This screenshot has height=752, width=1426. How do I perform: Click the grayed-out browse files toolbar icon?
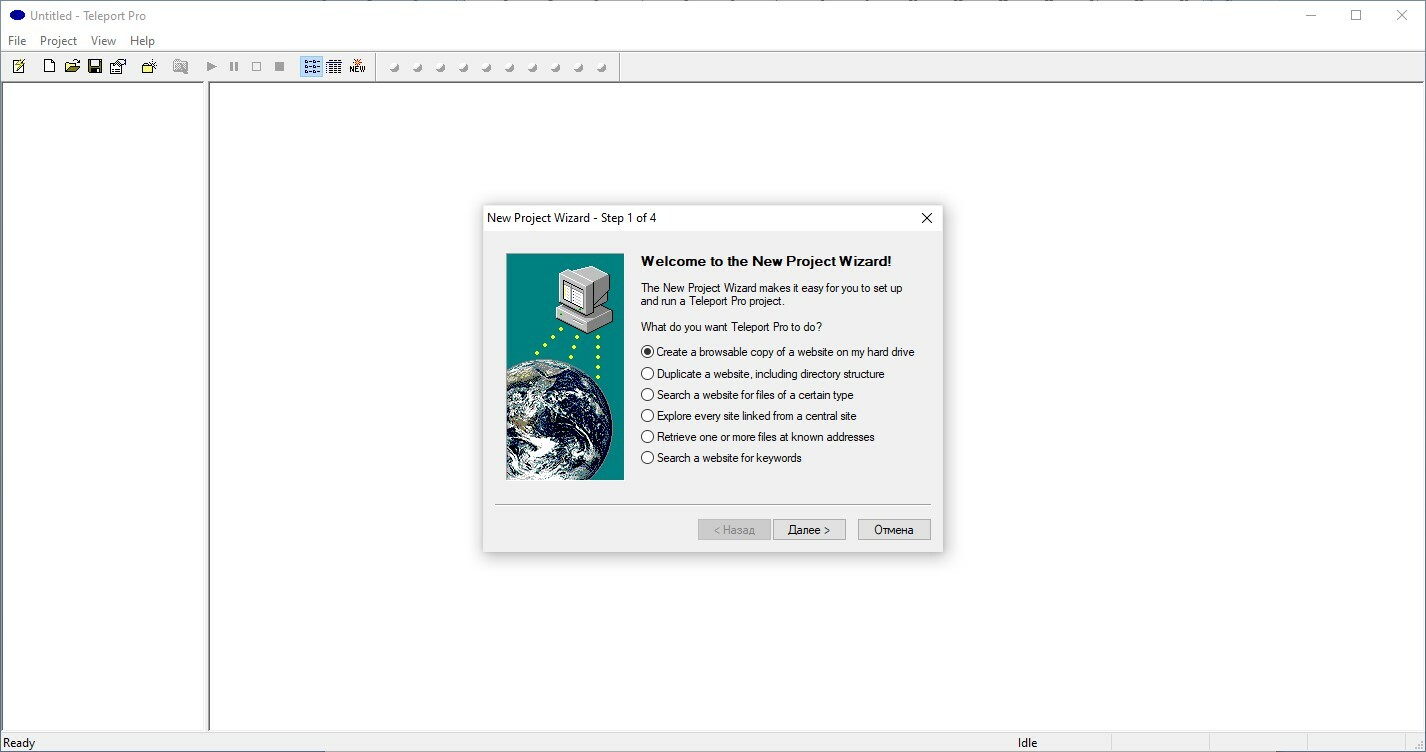click(180, 66)
